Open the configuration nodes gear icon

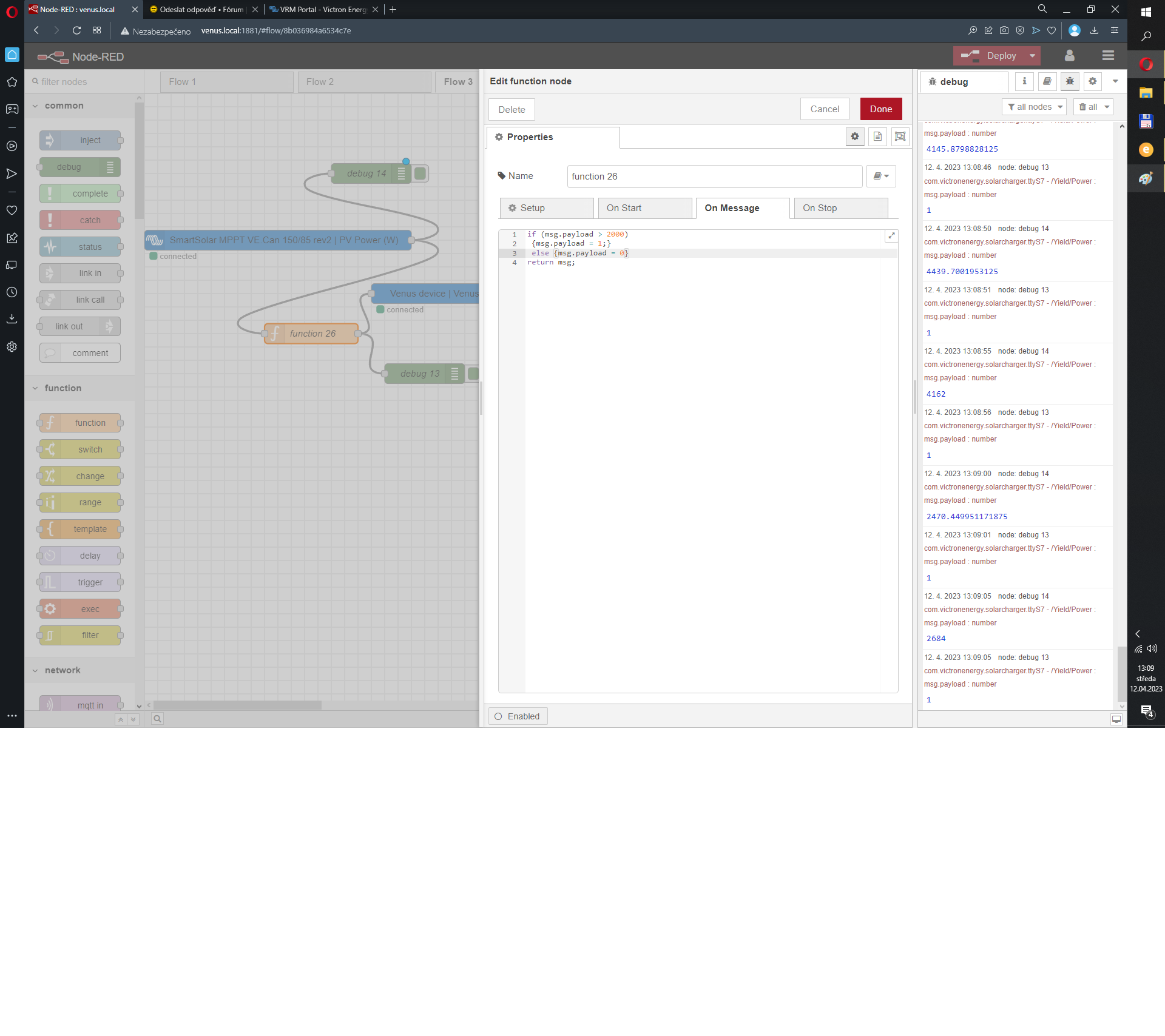[x=1092, y=81]
